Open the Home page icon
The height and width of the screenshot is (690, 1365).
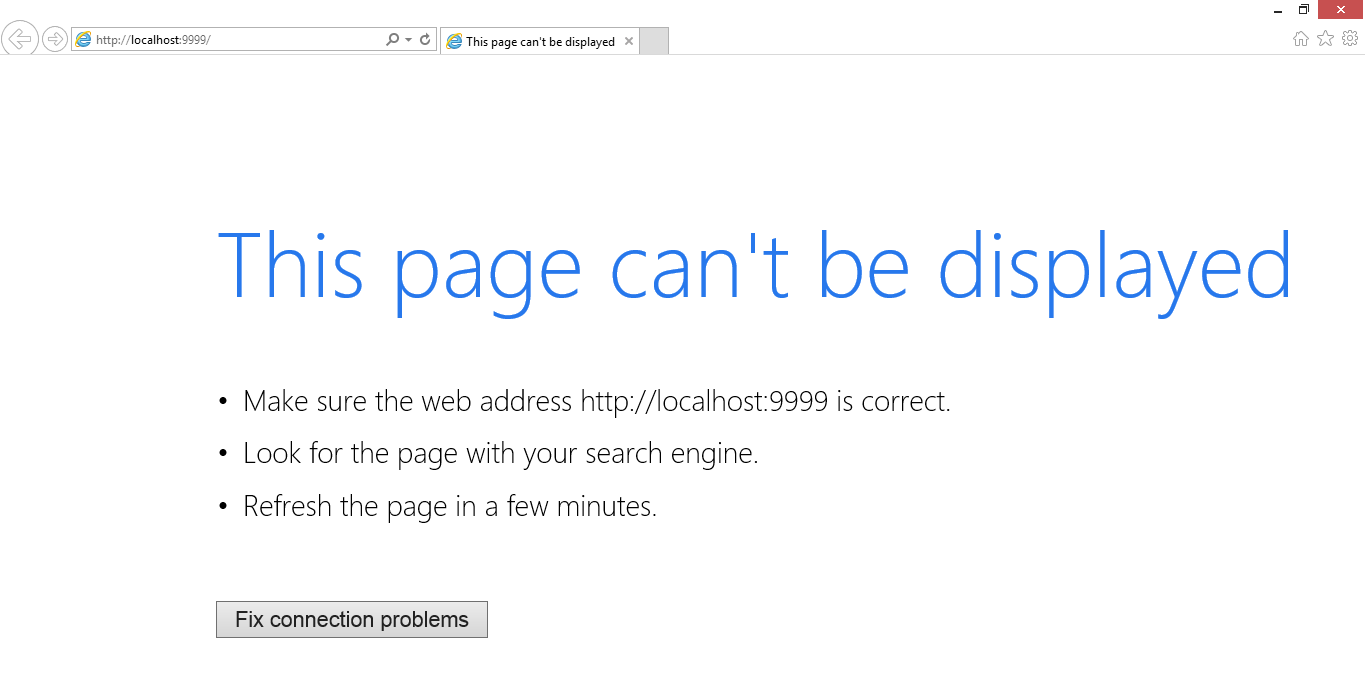(x=1301, y=39)
